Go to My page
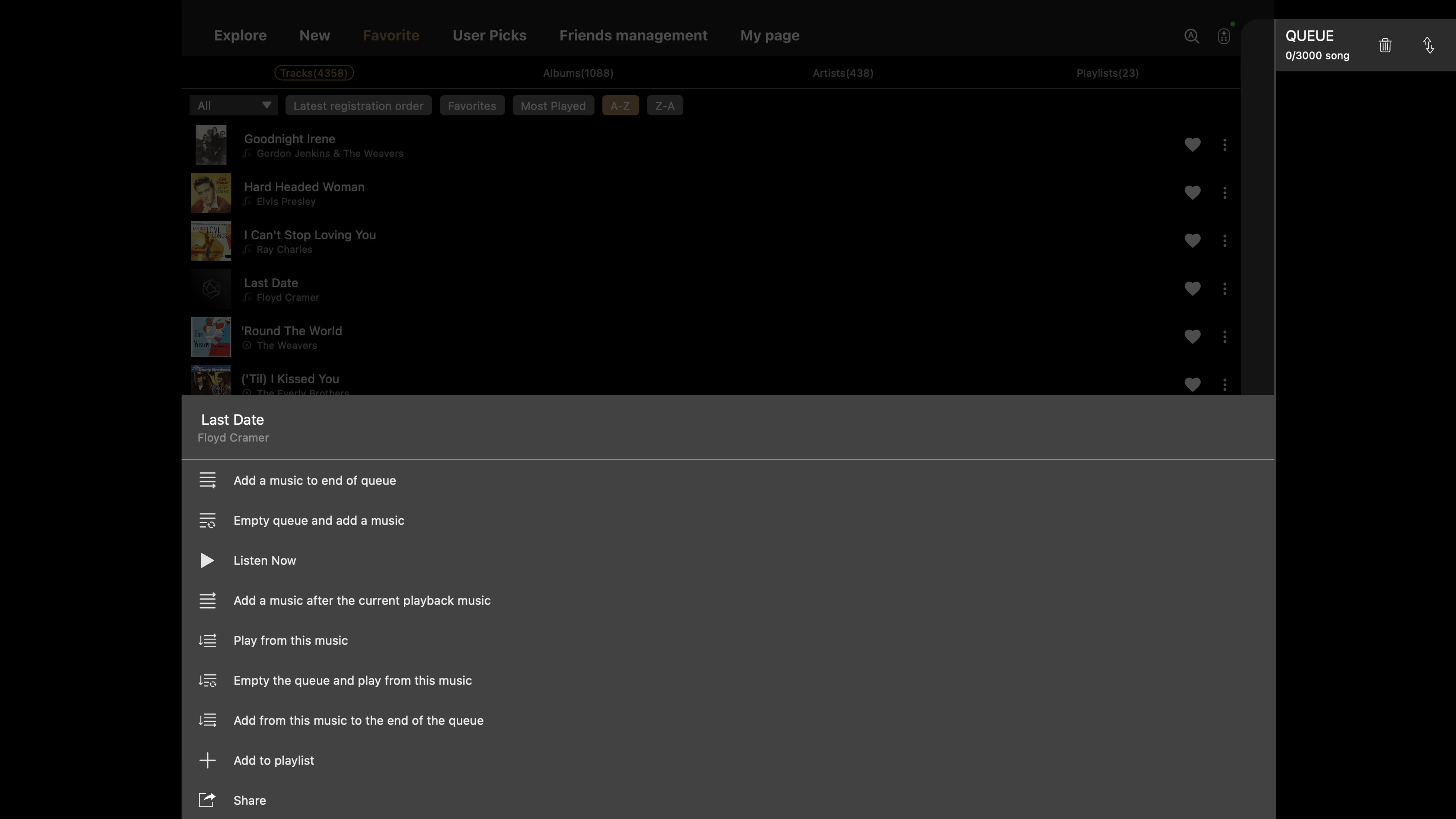 tap(769, 36)
